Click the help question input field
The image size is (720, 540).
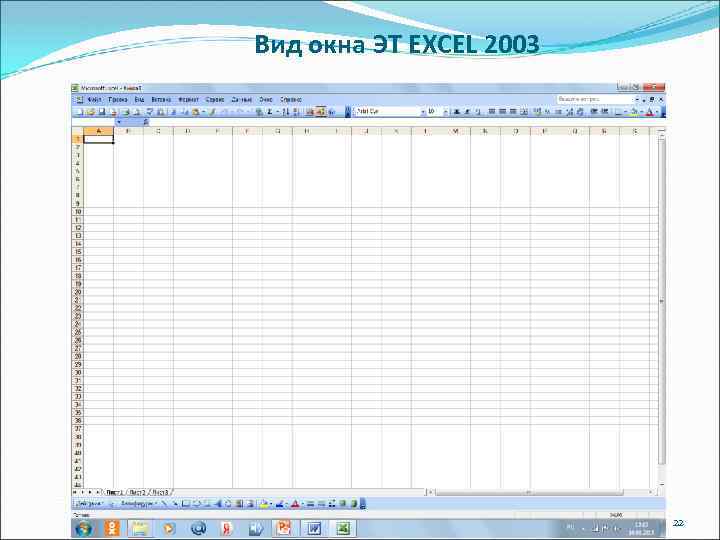click(594, 99)
